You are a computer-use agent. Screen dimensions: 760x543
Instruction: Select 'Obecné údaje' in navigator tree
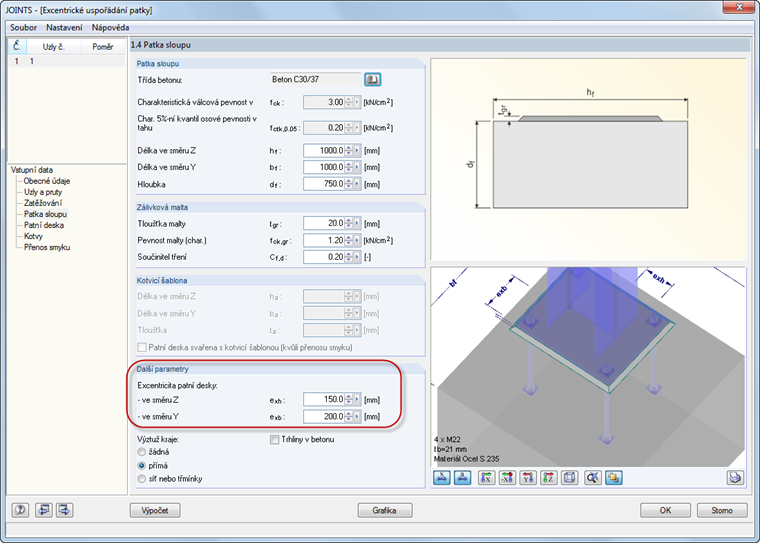pyautogui.click(x=47, y=181)
